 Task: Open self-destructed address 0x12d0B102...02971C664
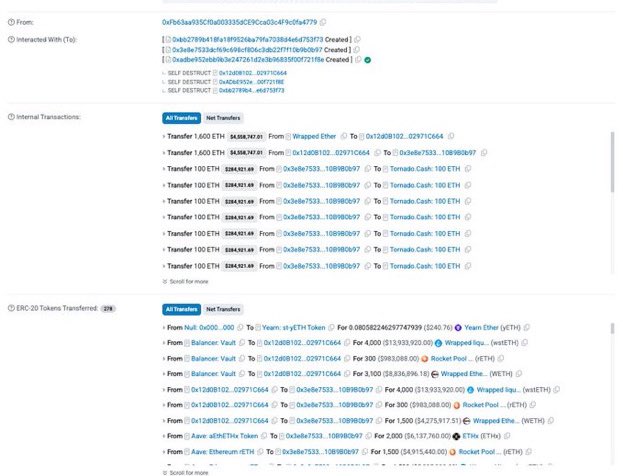[x=253, y=73]
